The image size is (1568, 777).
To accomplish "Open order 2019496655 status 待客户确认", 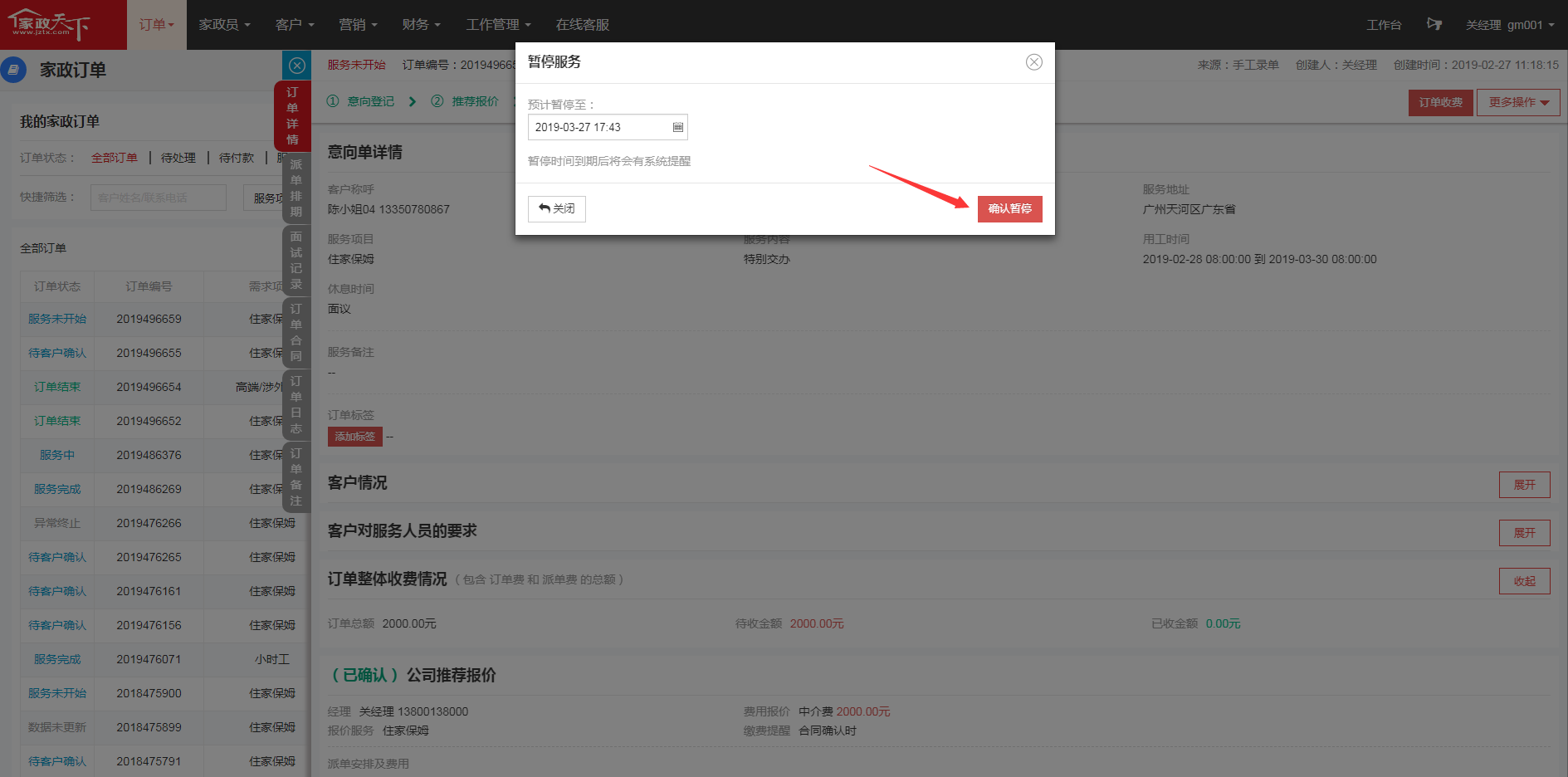I will (x=57, y=353).
